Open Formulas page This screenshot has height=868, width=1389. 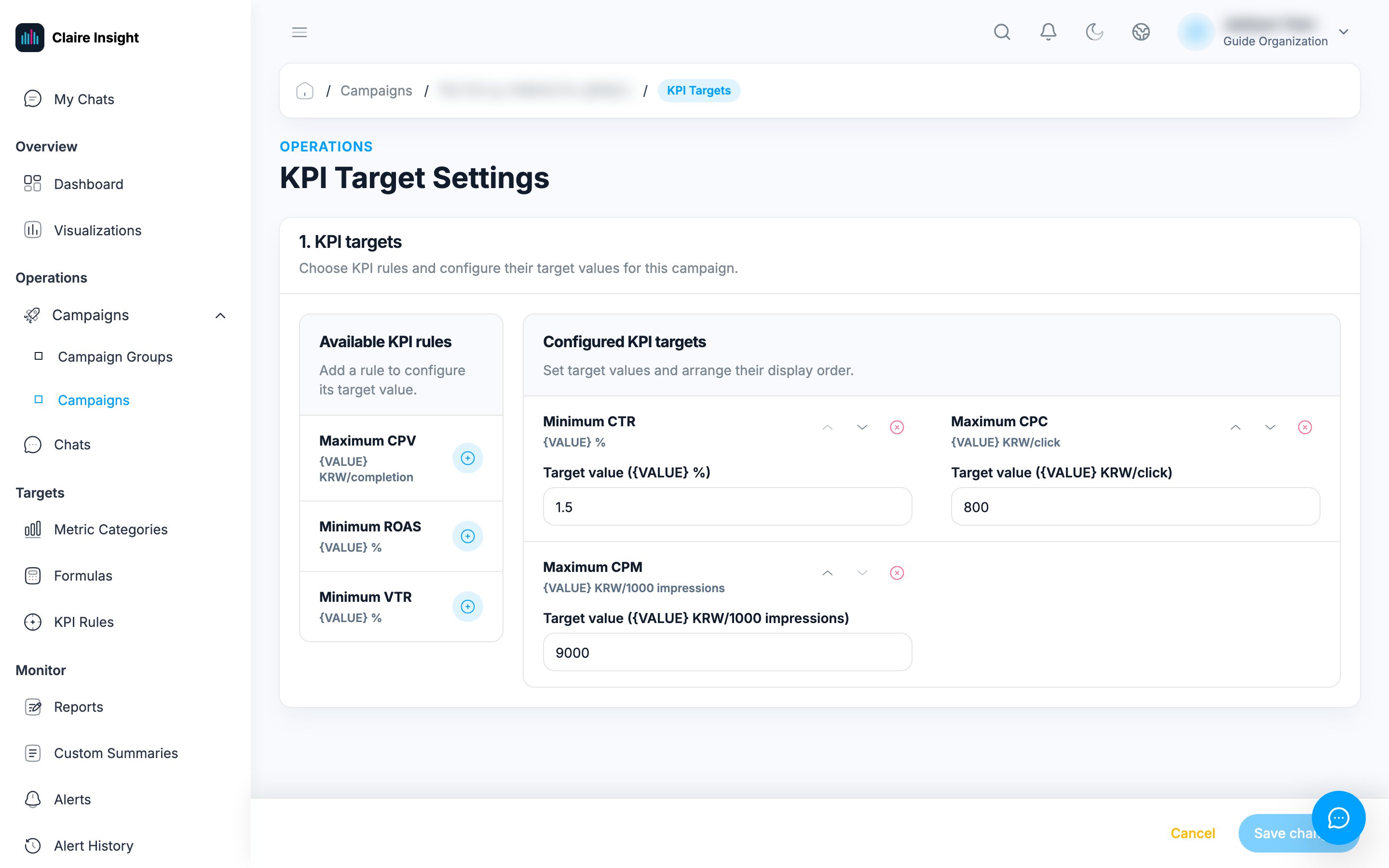coord(68,576)
